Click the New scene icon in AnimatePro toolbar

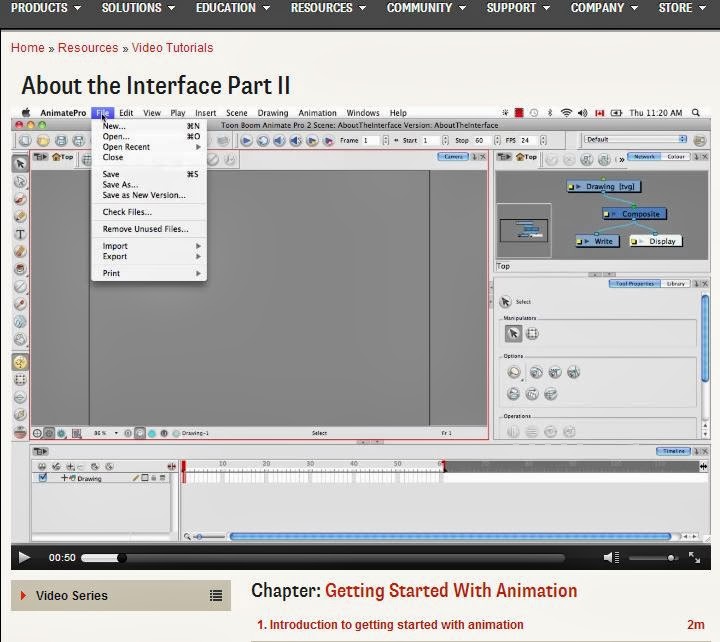tap(25, 141)
